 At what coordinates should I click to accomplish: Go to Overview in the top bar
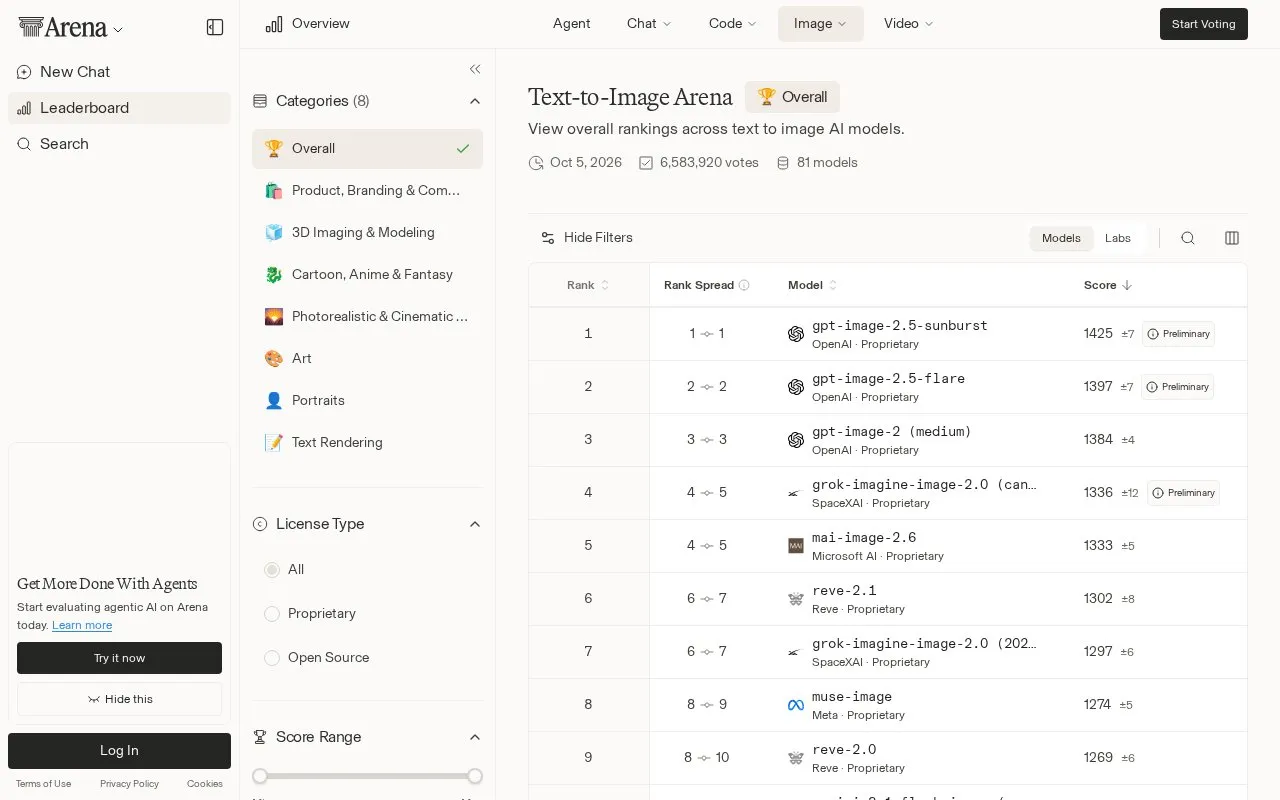[308, 24]
